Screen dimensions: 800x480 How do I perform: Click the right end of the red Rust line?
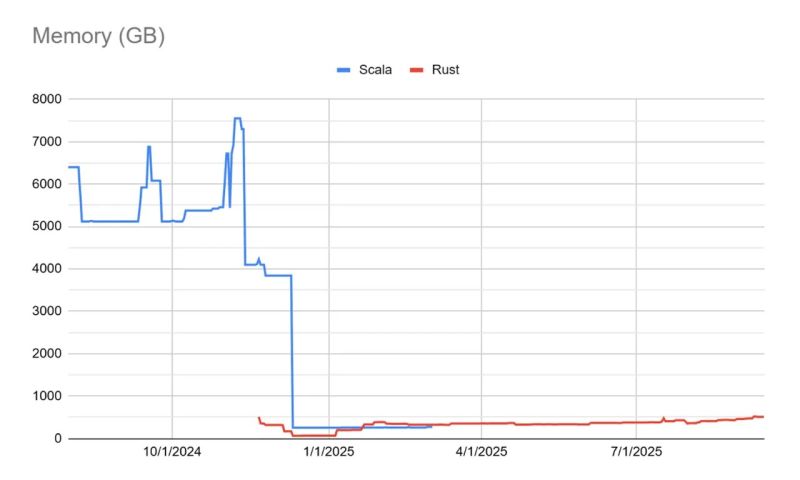762,416
